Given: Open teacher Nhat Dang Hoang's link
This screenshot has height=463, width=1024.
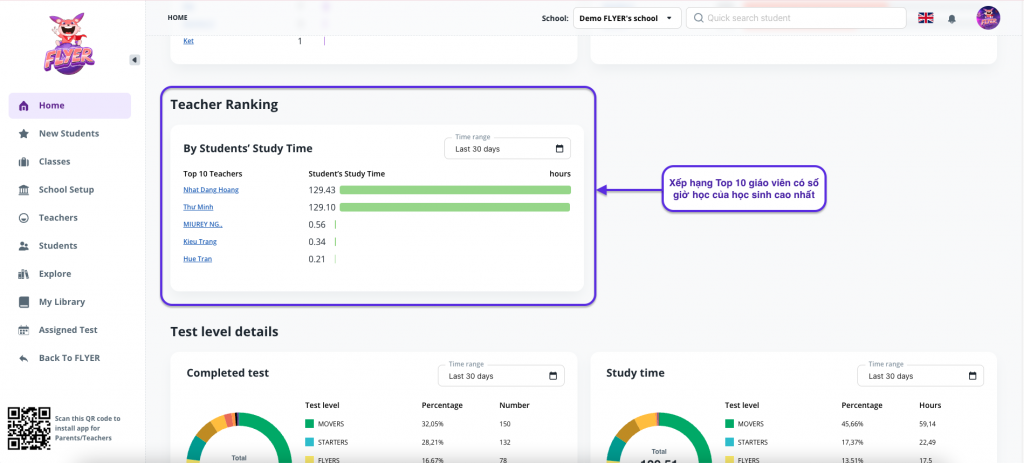Looking at the screenshot, I should click(211, 189).
